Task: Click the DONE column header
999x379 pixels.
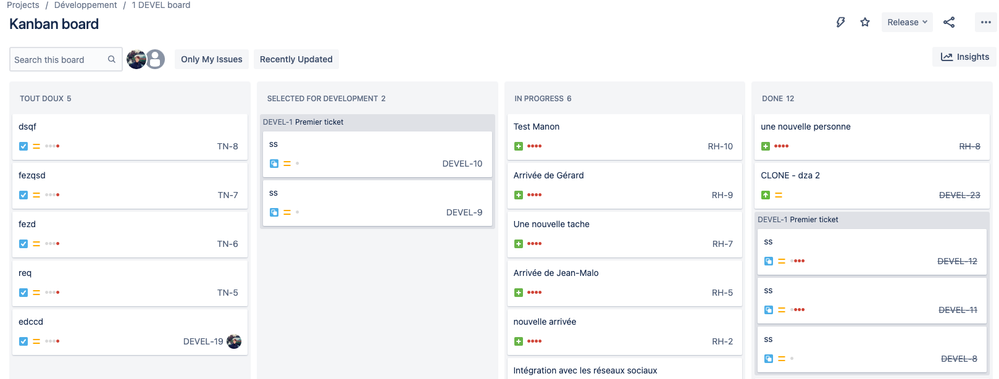Action: (x=778, y=99)
